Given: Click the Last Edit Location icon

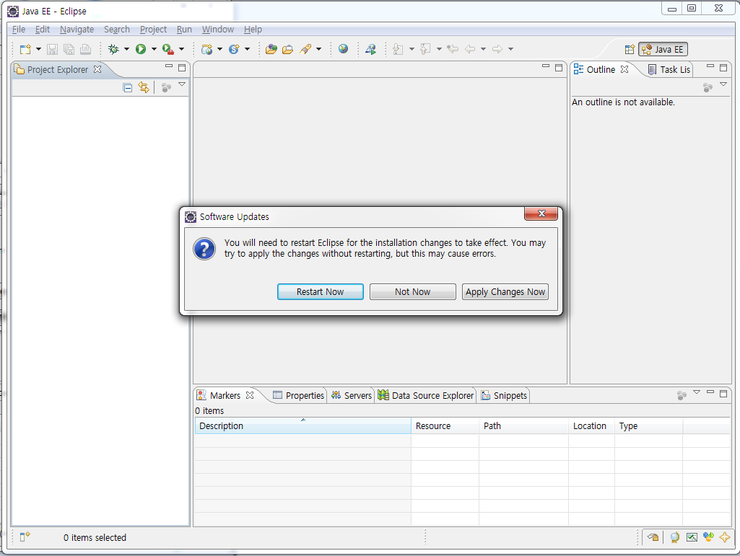Looking at the screenshot, I should [x=453, y=49].
